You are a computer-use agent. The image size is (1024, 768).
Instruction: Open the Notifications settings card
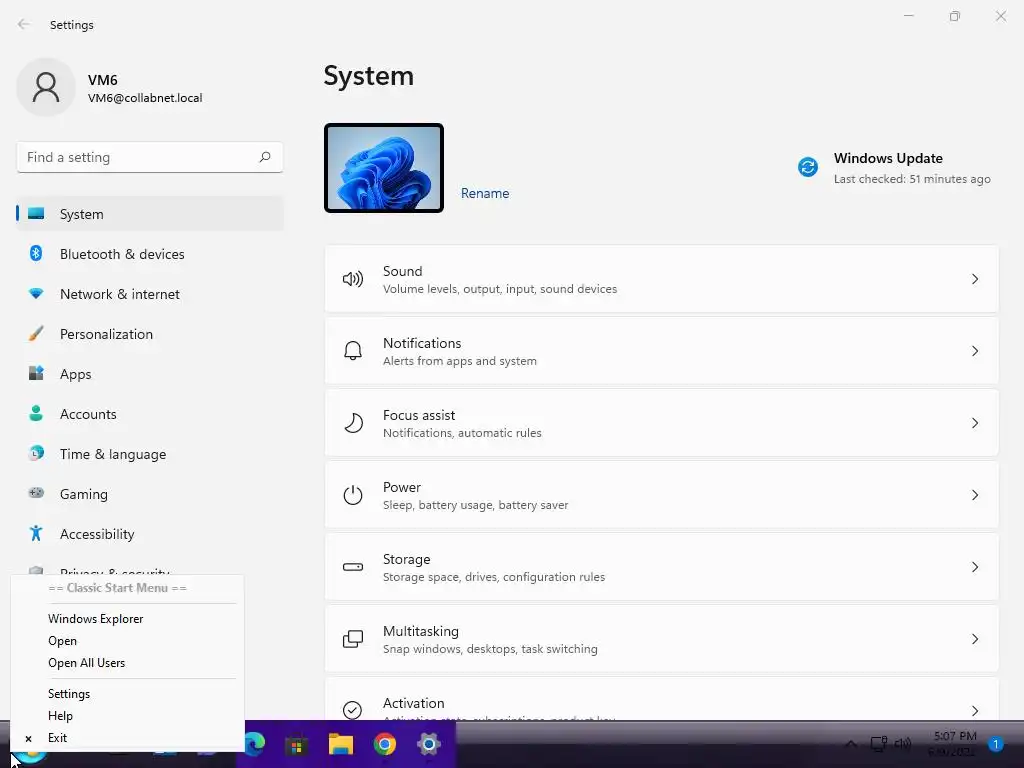click(661, 351)
